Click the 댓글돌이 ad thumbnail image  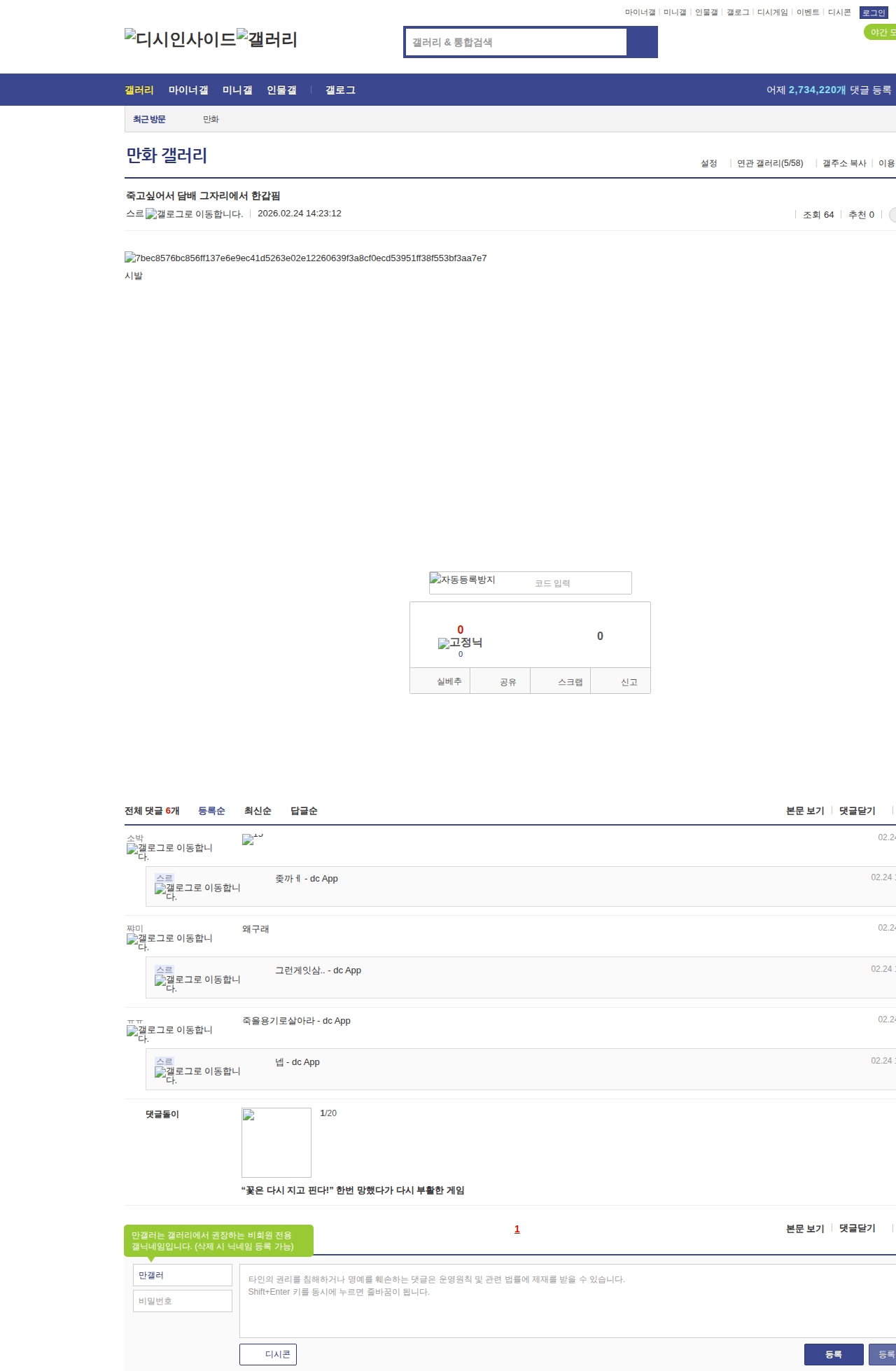(x=276, y=1142)
